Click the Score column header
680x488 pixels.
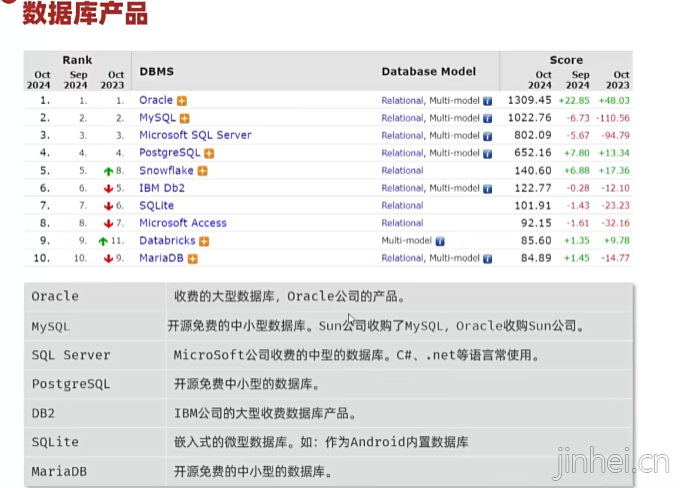point(566,60)
